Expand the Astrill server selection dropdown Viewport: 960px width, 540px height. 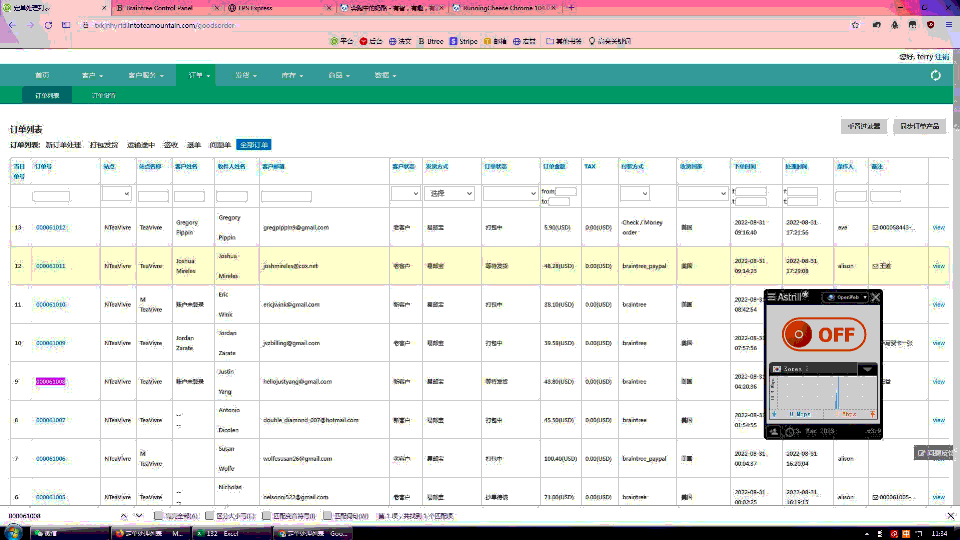point(867,369)
